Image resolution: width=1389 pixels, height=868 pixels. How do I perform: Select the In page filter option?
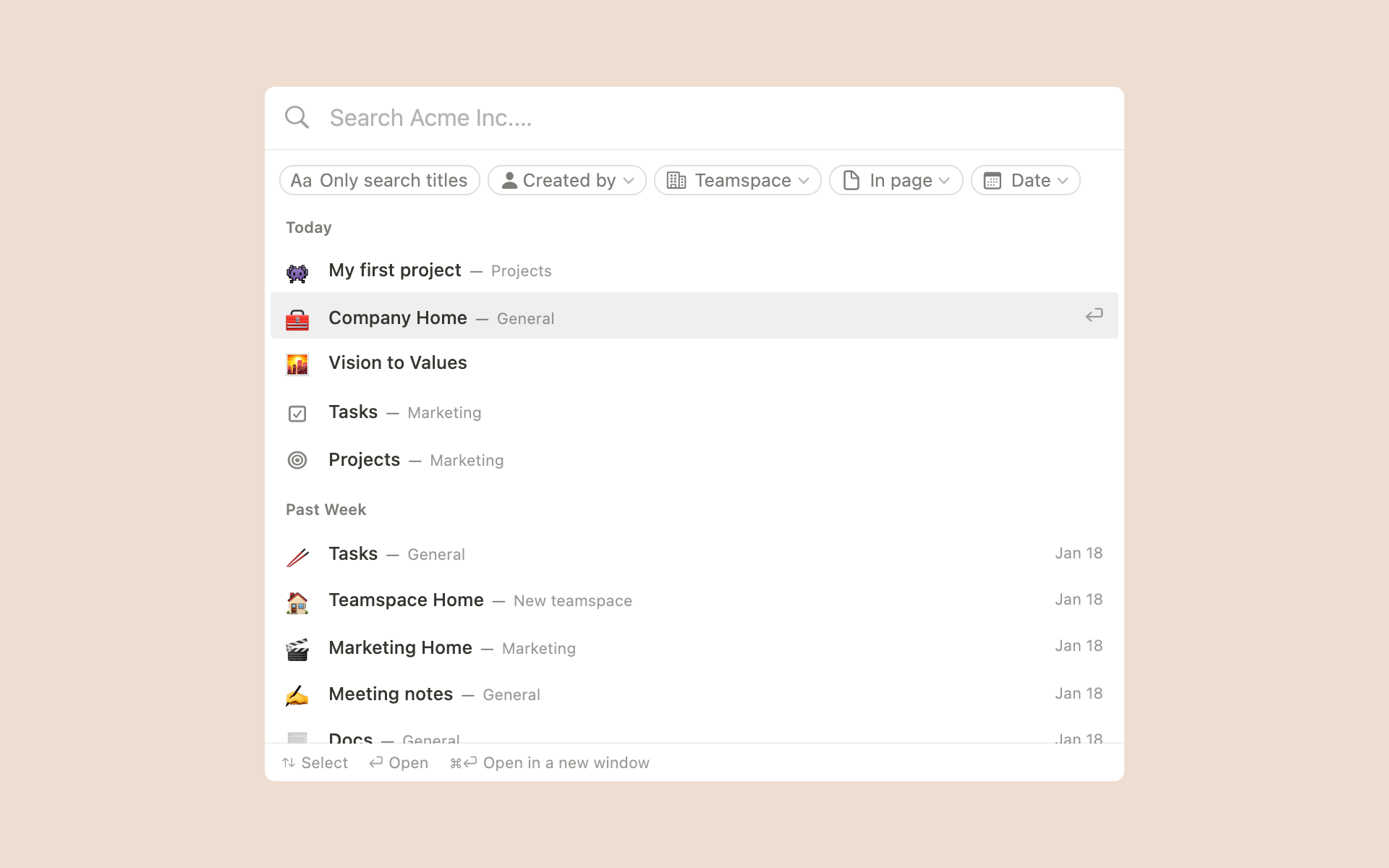pos(894,180)
